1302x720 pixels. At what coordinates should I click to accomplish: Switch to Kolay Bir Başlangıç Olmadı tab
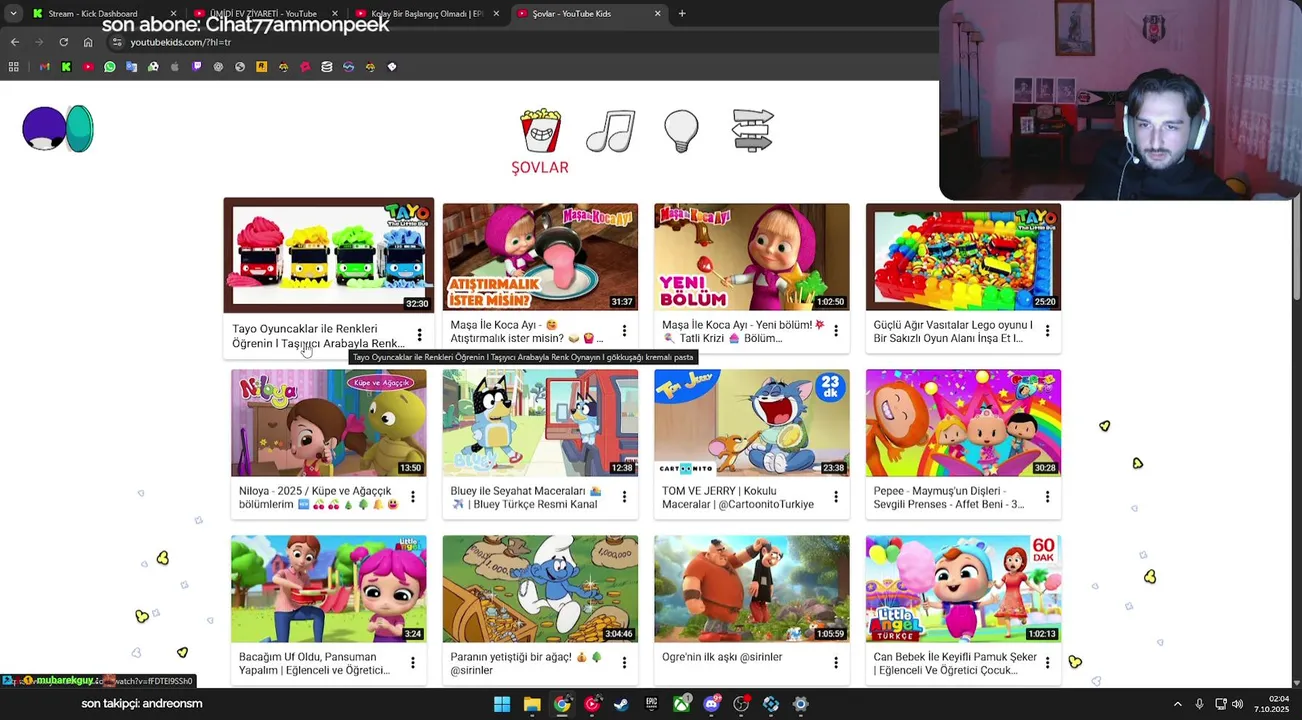tap(427, 13)
